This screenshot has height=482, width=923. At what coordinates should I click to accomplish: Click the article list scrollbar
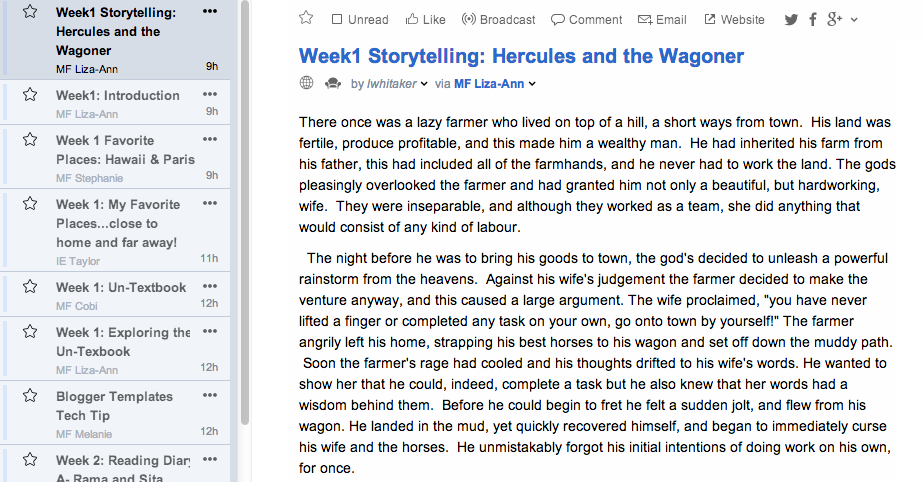click(245, 212)
